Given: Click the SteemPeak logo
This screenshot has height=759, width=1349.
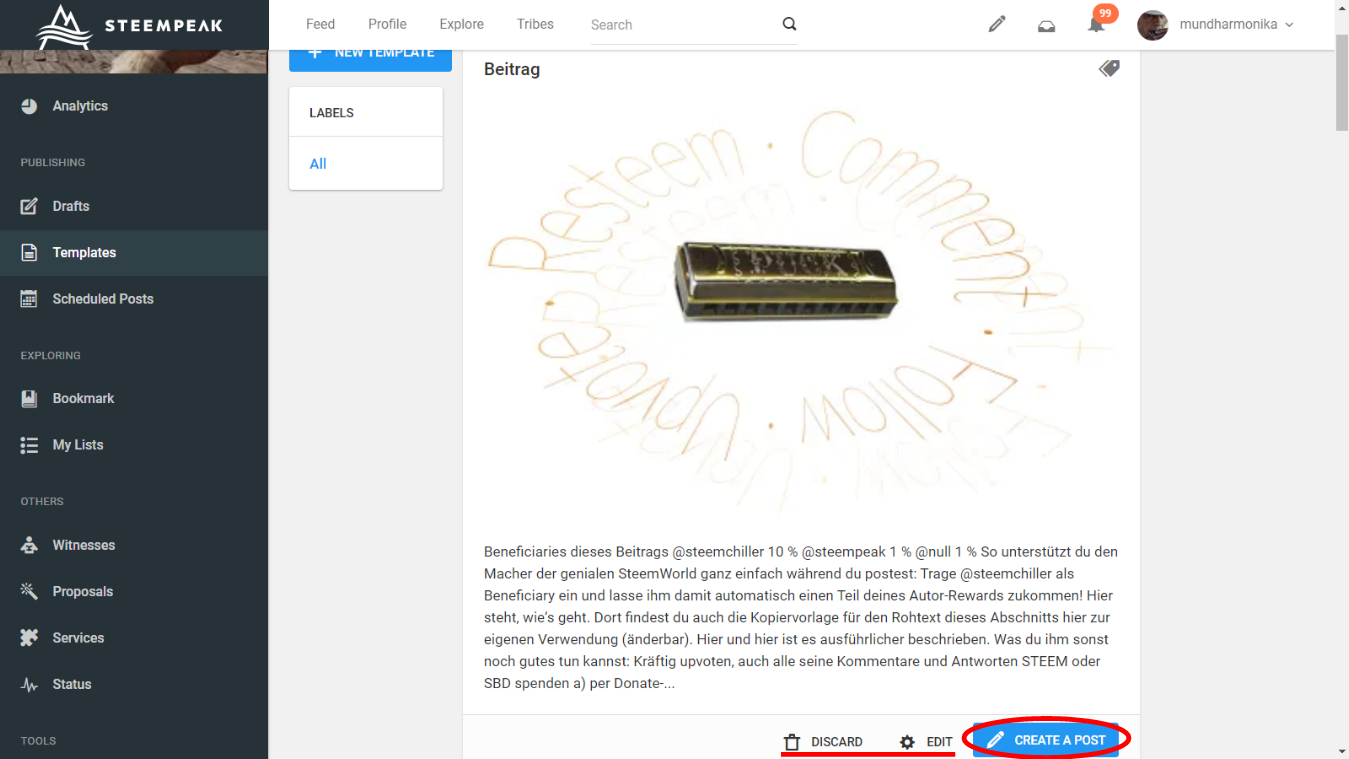Looking at the screenshot, I should pos(130,25).
